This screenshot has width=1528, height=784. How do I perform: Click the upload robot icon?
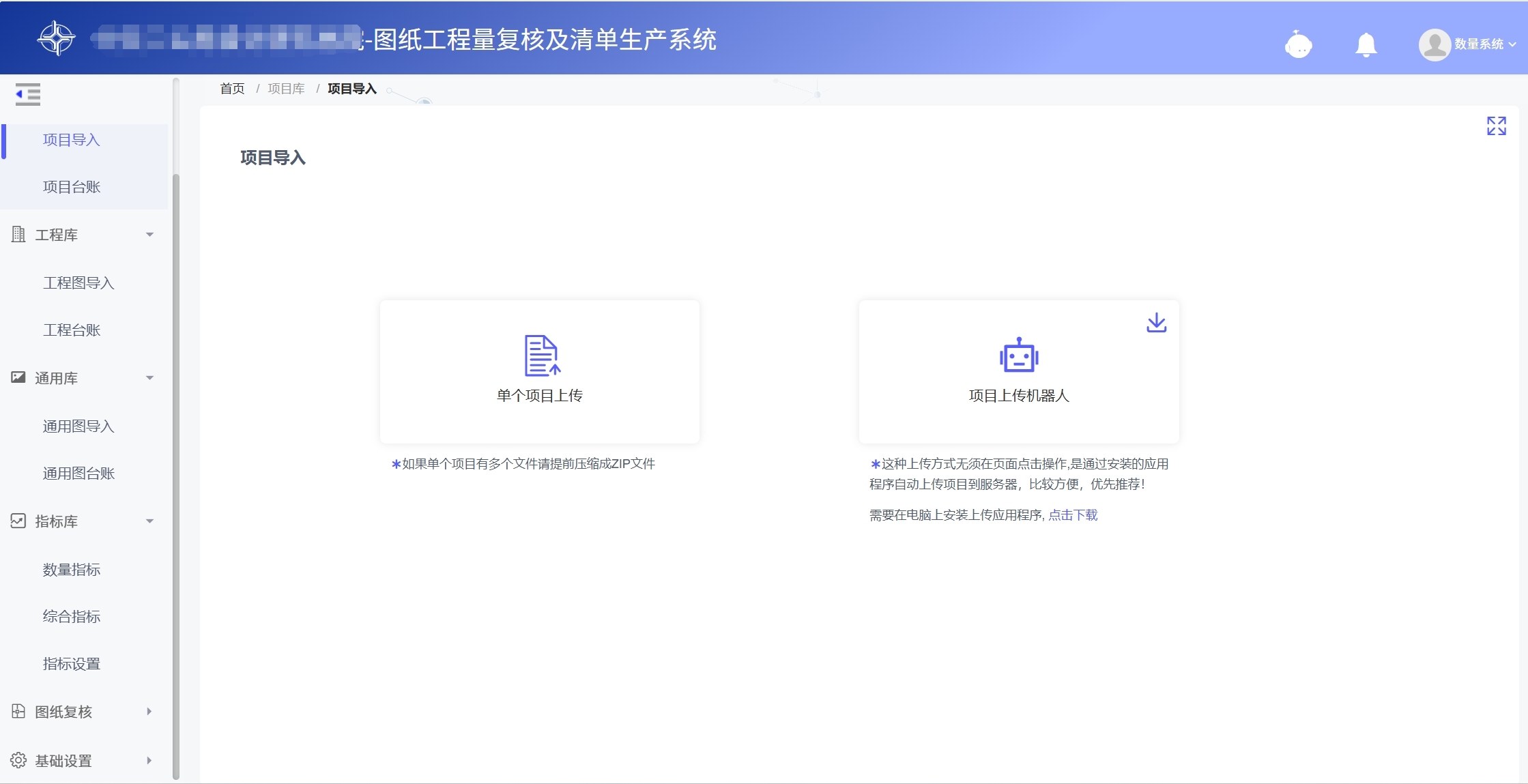(1018, 355)
